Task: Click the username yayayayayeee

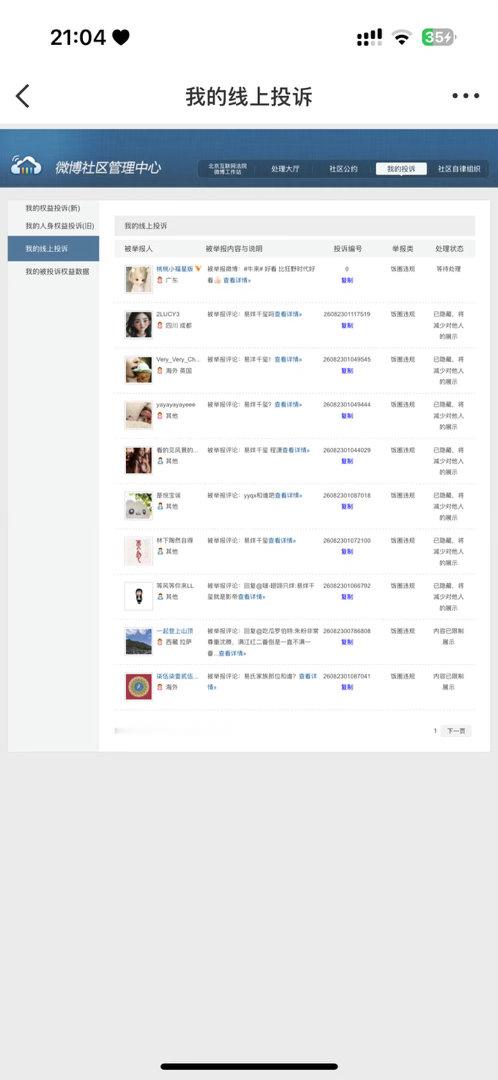Action: pyautogui.click(x=176, y=404)
